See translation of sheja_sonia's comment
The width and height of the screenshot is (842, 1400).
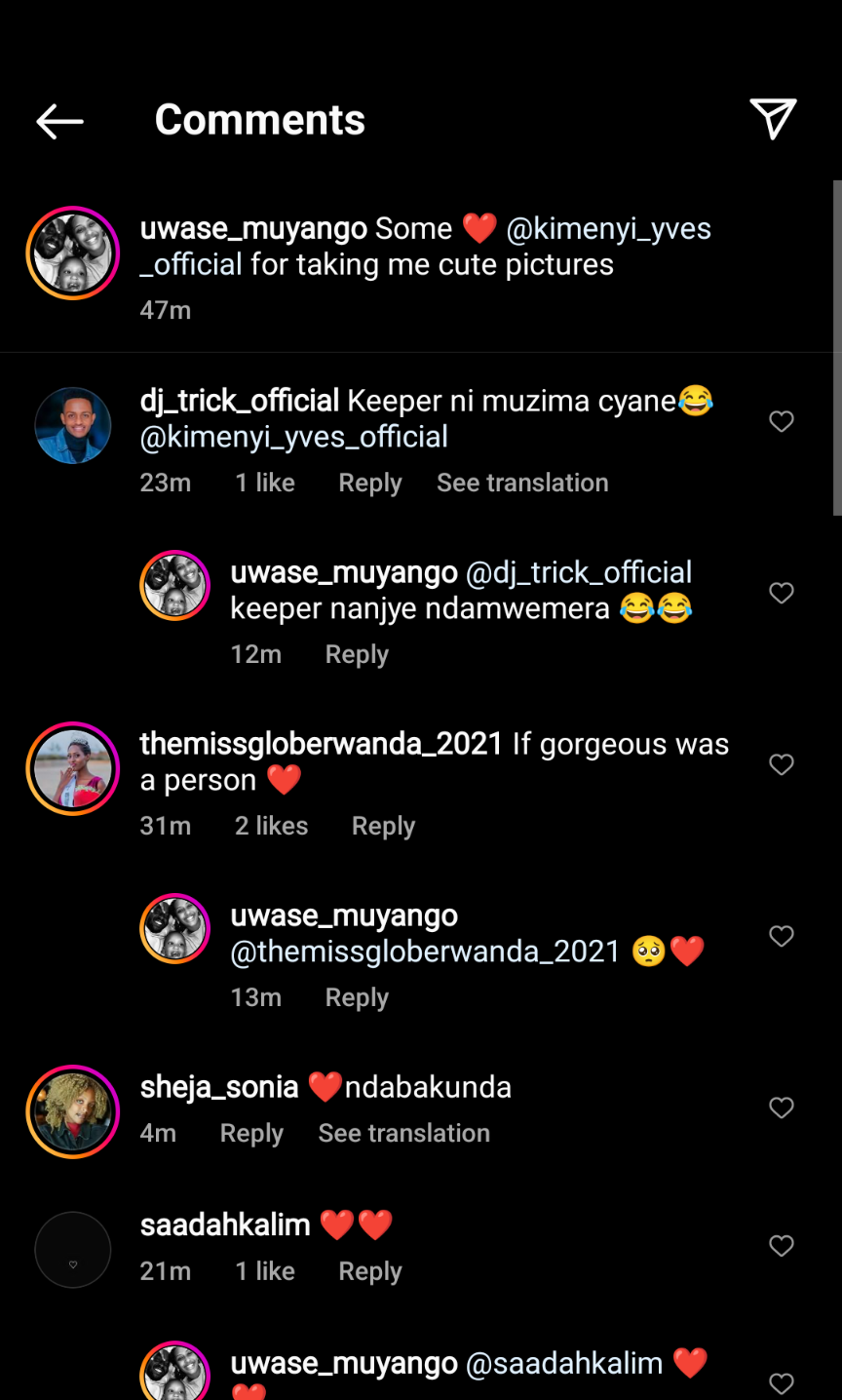[403, 1133]
